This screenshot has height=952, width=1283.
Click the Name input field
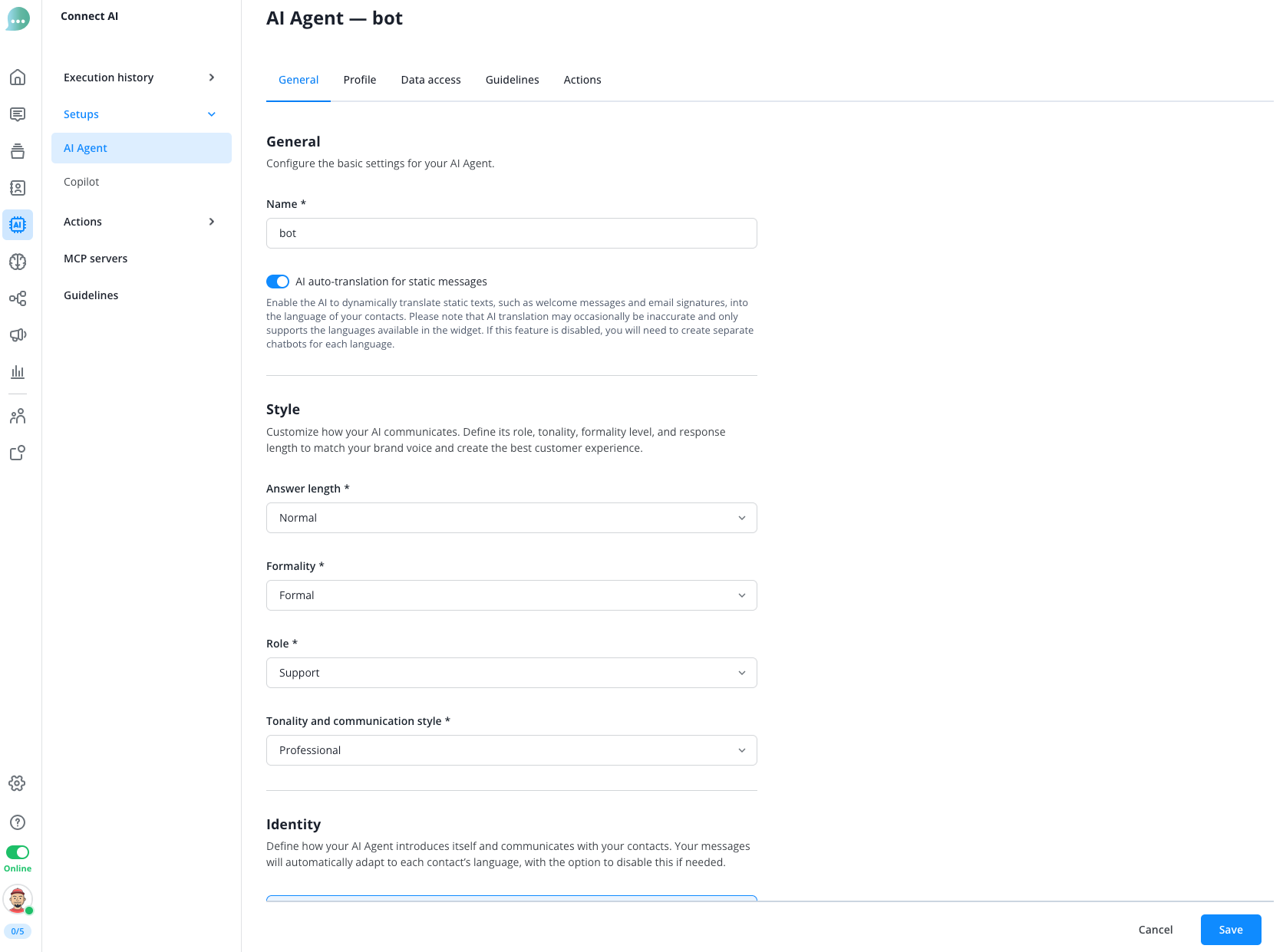(x=512, y=233)
